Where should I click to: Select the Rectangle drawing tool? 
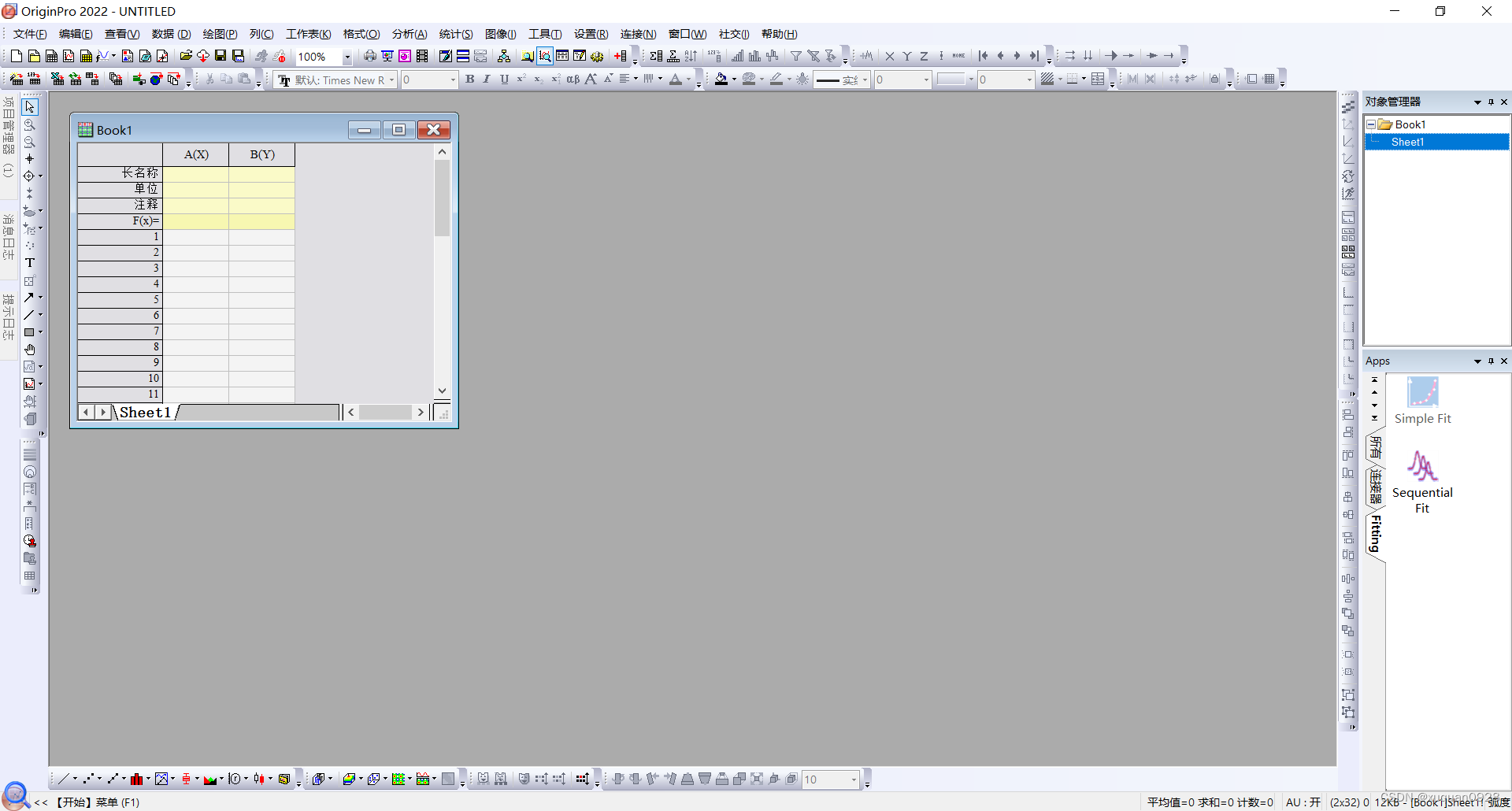click(29, 332)
